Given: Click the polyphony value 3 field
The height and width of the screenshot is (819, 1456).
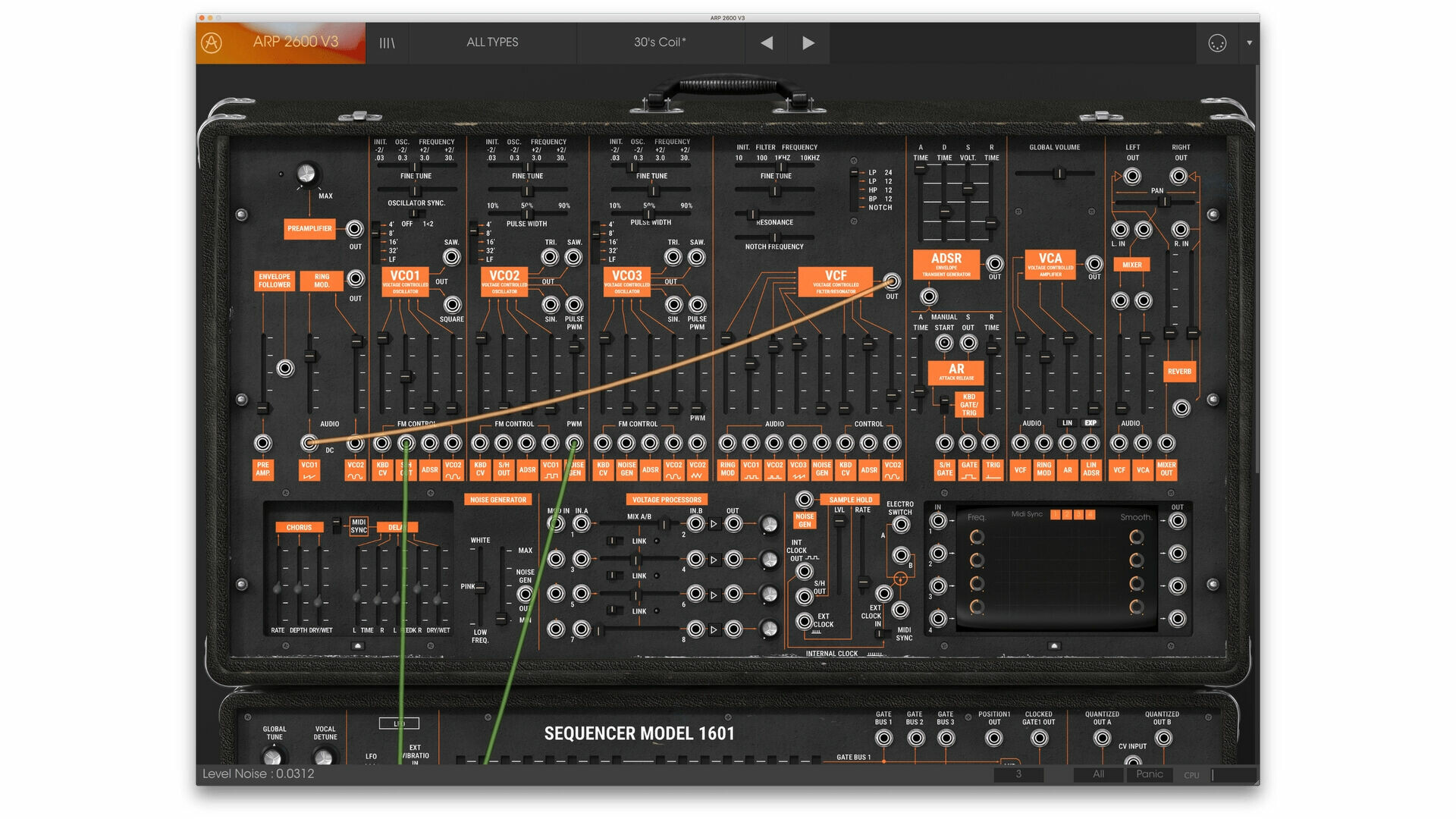Looking at the screenshot, I should click(x=1018, y=774).
